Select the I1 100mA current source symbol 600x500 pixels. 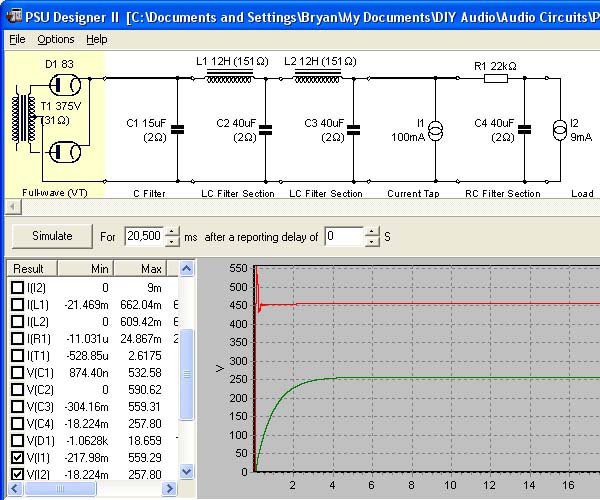tap(435, 131)
